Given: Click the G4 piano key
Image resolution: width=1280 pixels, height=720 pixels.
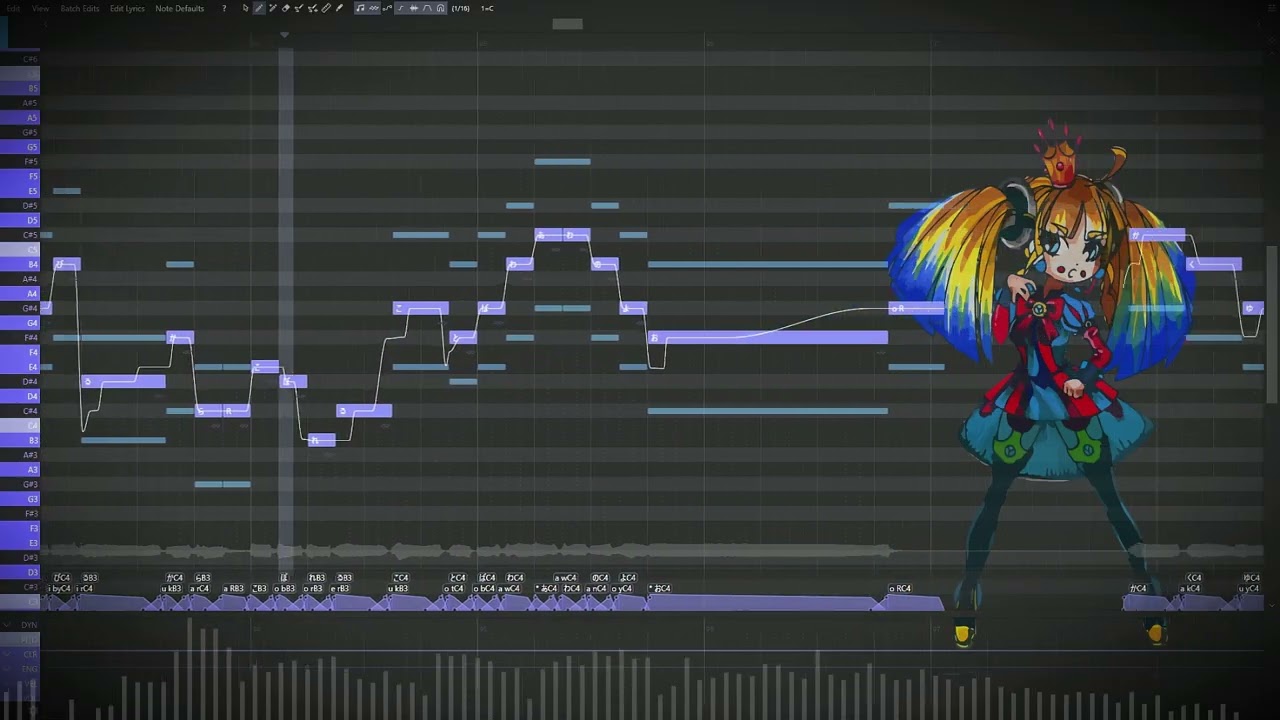Looking at the screenshot, I should [20, 323].
